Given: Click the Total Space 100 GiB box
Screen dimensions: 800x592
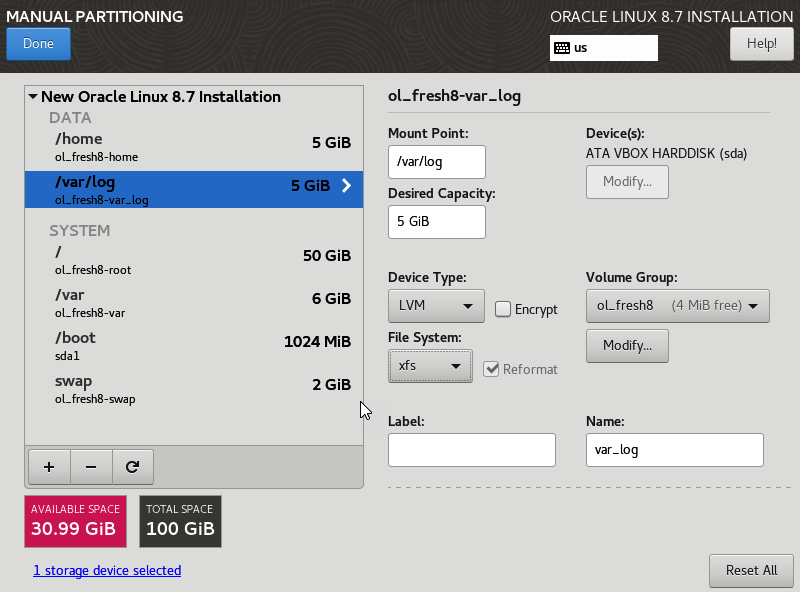Looking at the screenshot, I should [180, 522].
